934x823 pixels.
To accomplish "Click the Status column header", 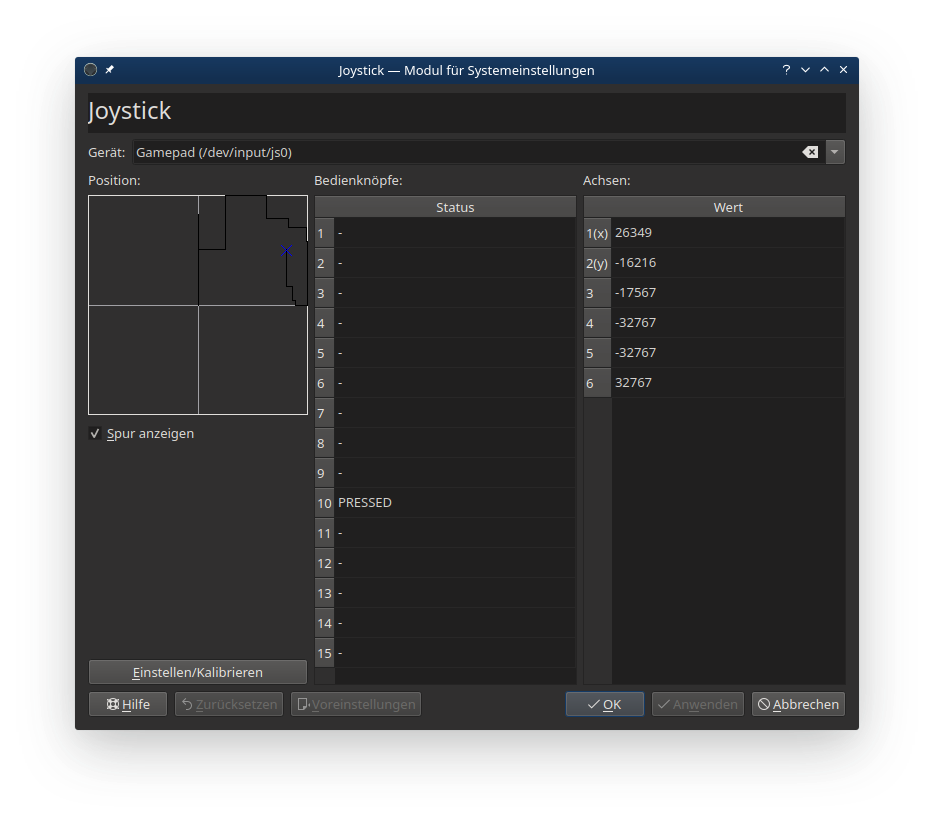I will [455, 207].
